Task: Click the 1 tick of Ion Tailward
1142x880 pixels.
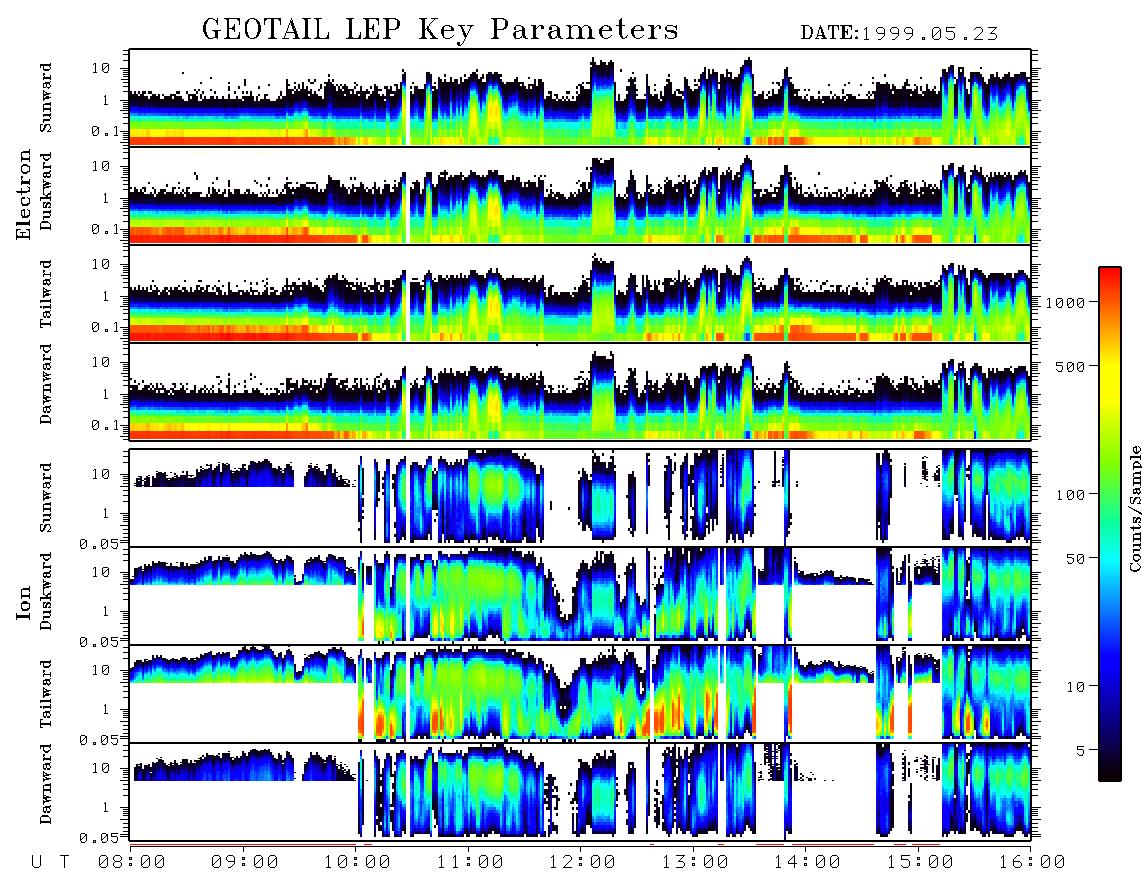Action: [x=105, y=709]
